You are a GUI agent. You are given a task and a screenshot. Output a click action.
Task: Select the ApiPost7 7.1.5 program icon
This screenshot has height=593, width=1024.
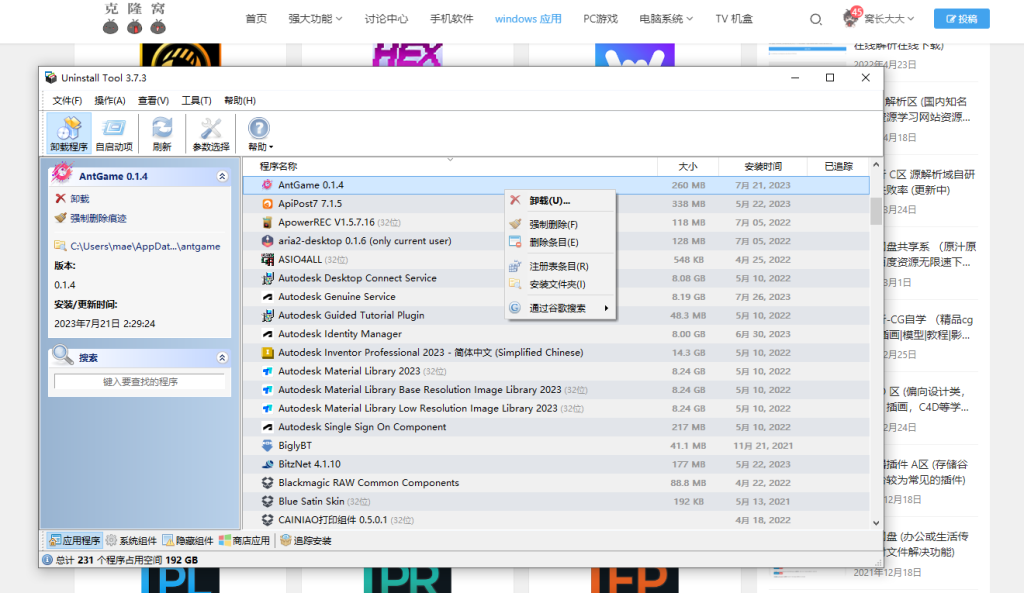[x=267, y=204]
